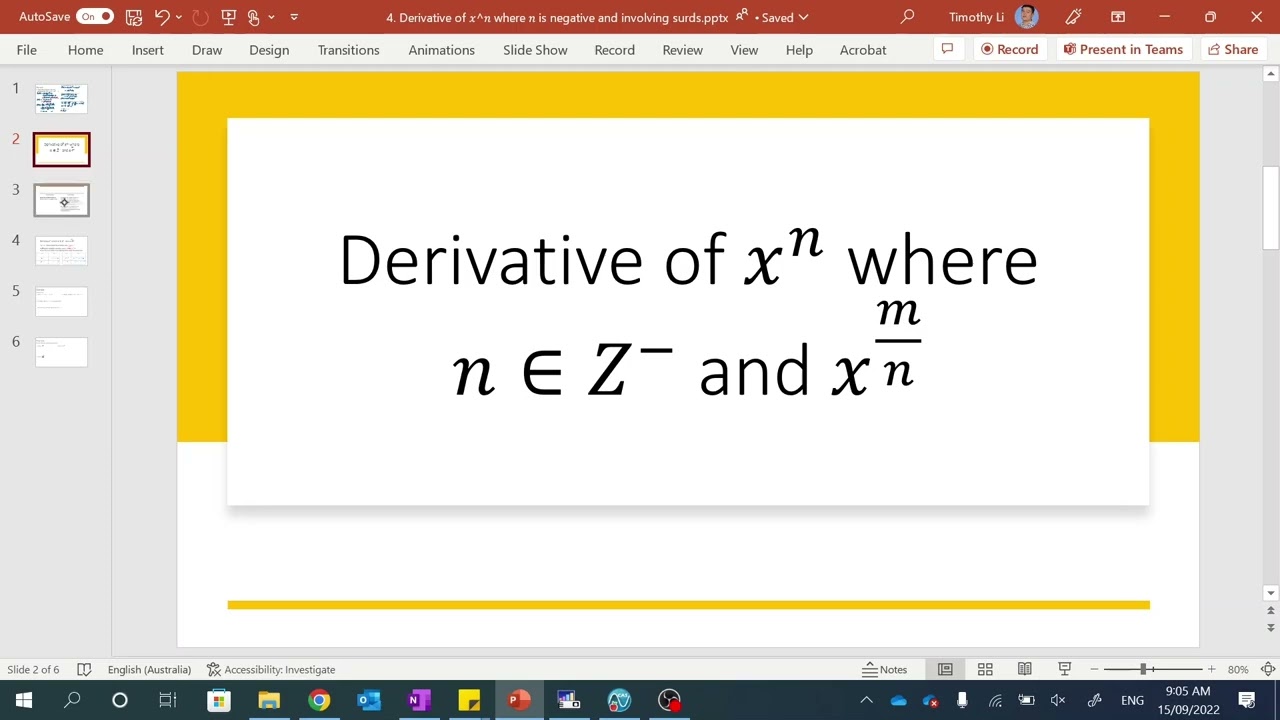Image resolution: width=1280 pixels, height=720 pixels.
Task: Toggle the Notes pane
Action: pyautogui.click(x=885, y=670)
